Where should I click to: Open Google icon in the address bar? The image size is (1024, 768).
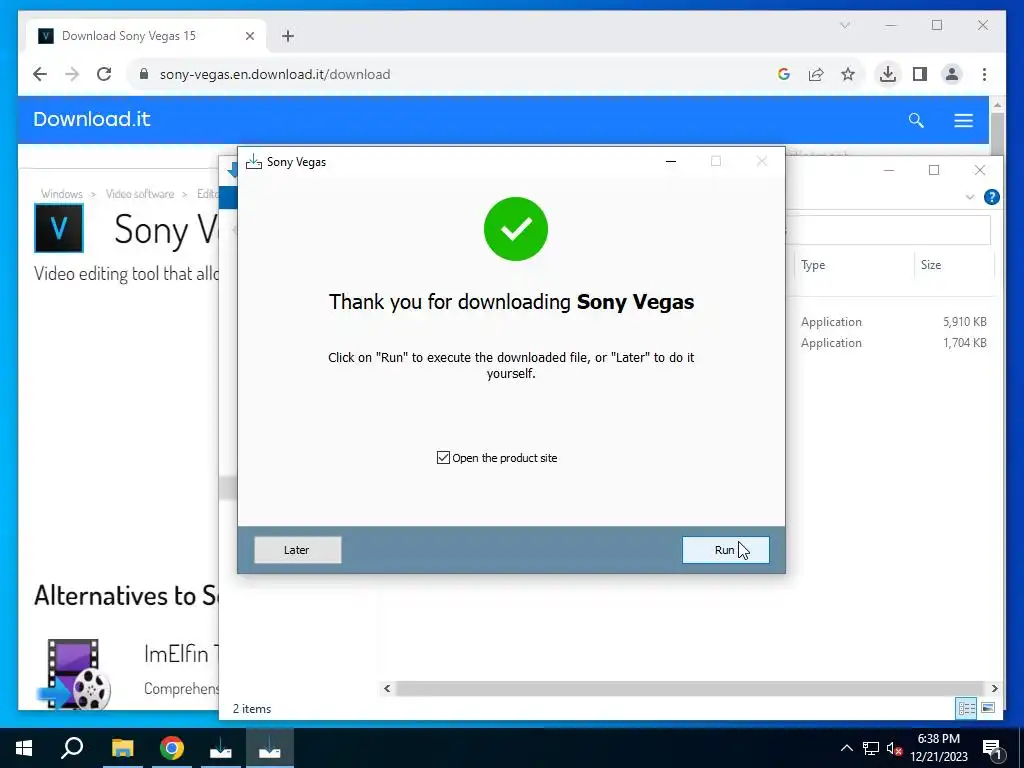point(784,74)
